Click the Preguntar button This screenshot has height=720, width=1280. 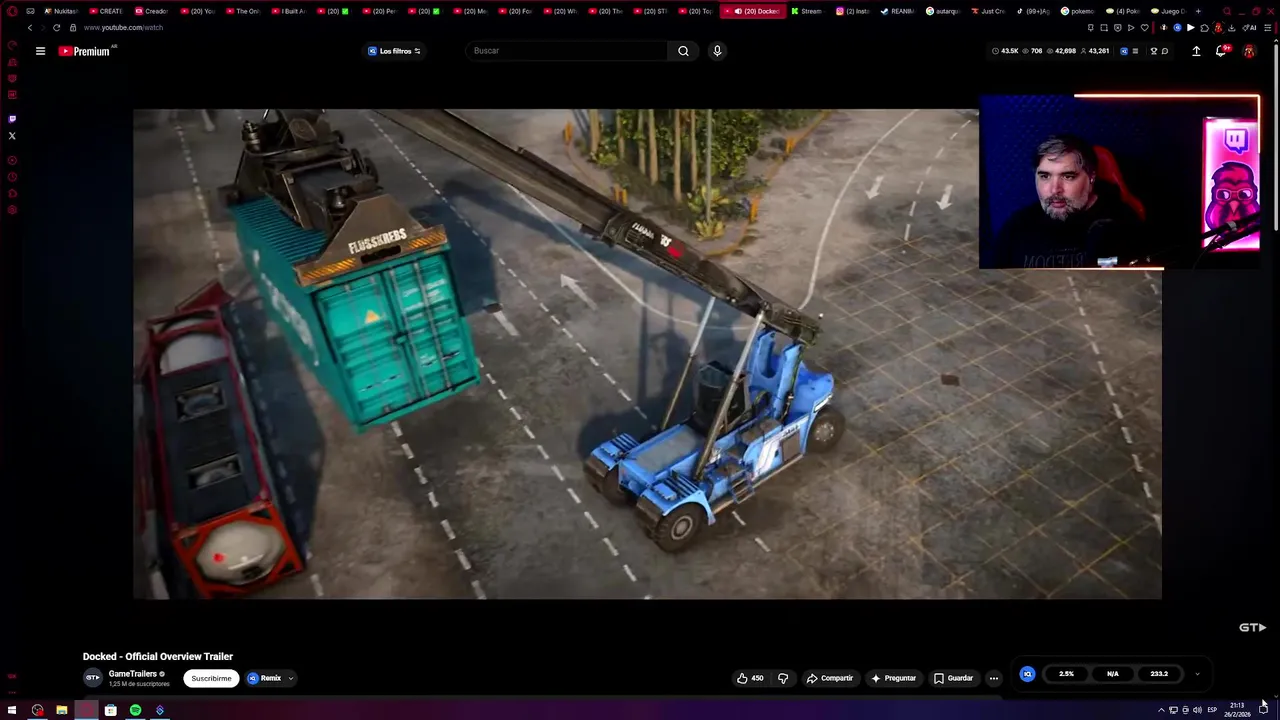893,678
